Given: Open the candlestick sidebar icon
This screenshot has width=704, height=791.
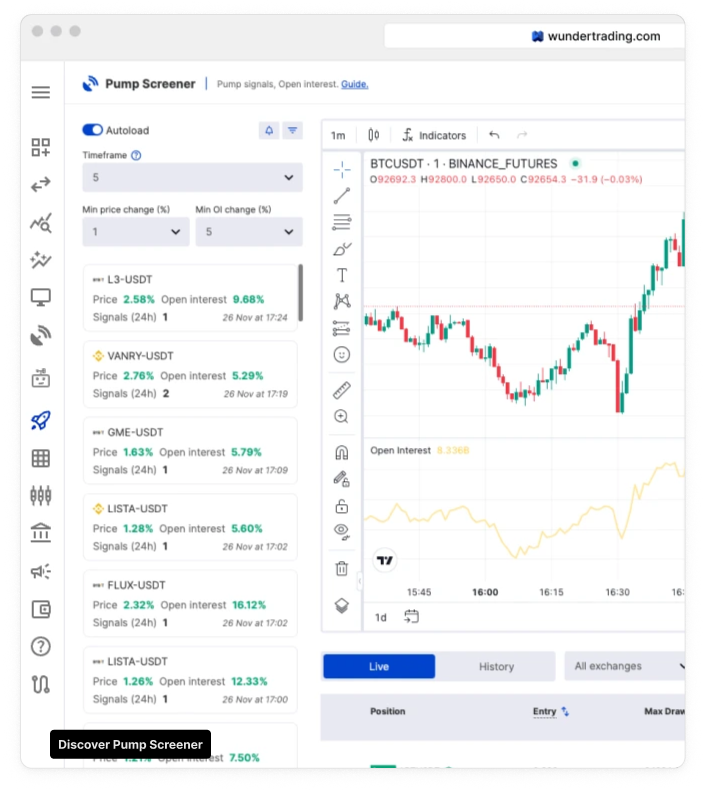Looking at the screenshot, I should pos(41,495).
